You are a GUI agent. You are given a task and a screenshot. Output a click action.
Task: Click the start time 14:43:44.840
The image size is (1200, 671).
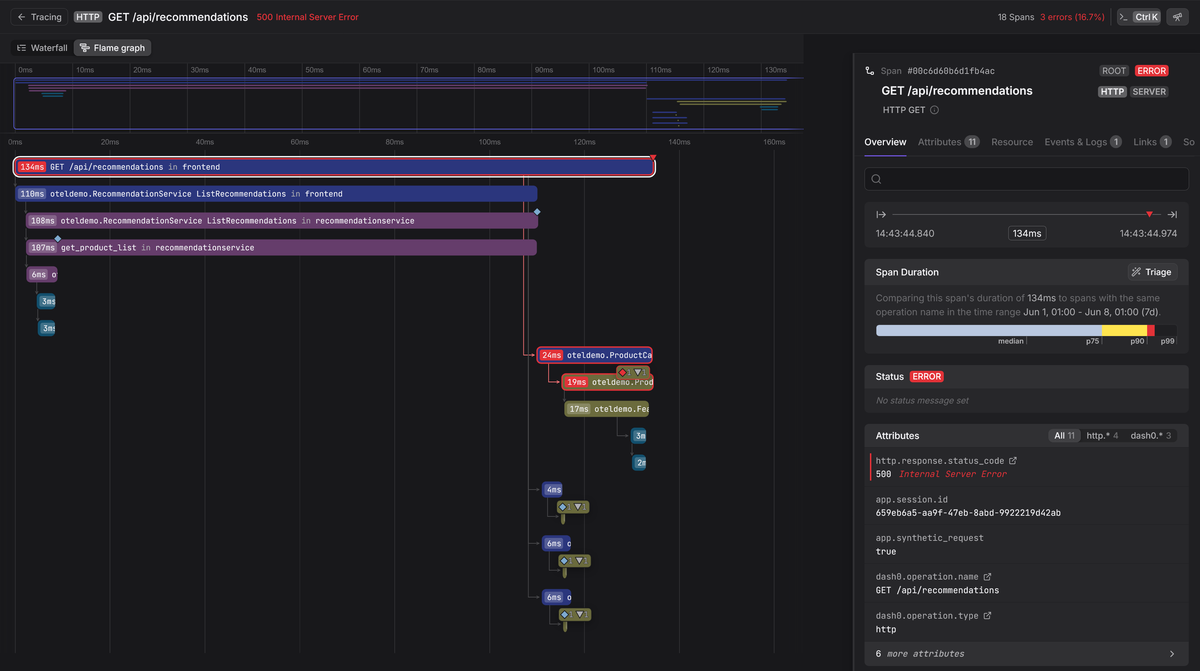[904, 233]
